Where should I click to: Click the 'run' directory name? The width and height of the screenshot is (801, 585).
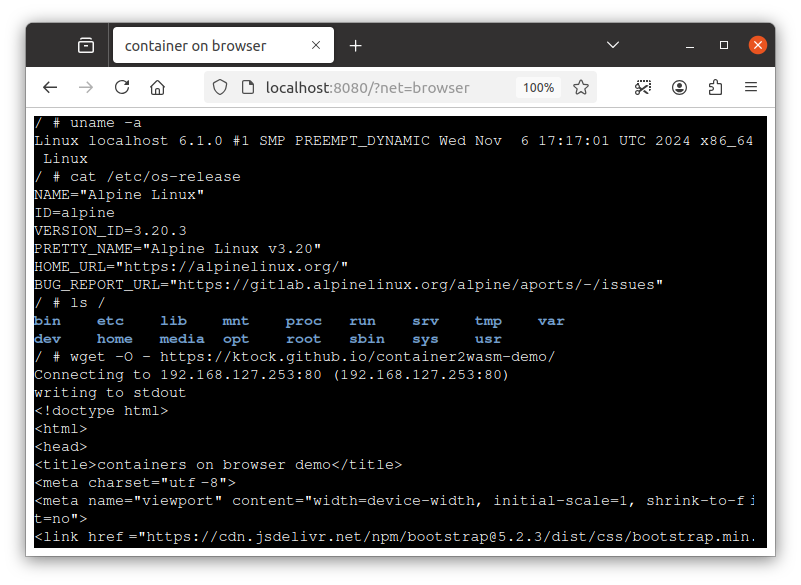(362, 321)
